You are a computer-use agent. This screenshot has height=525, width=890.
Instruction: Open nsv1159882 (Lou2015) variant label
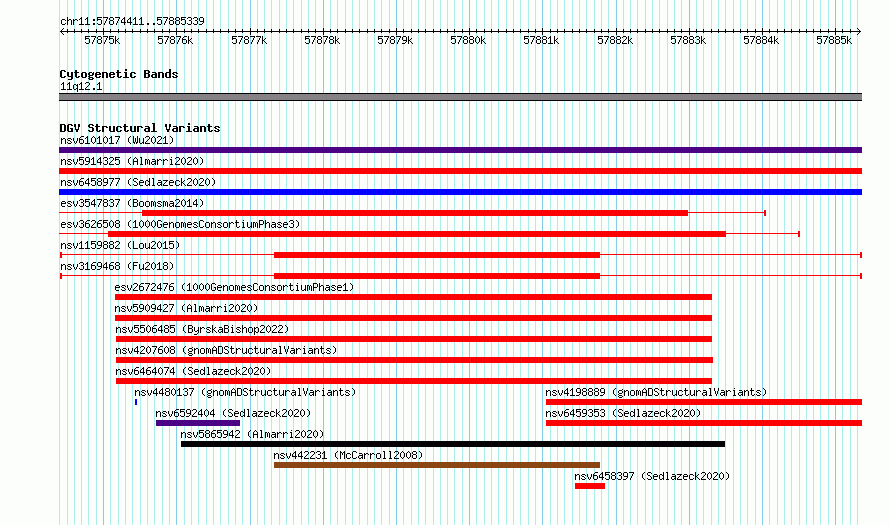(x=120, y=245)
